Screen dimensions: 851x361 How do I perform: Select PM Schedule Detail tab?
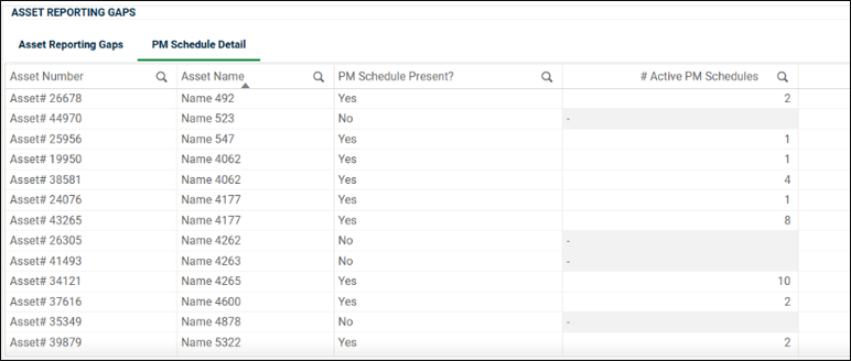tap(199, 45)
